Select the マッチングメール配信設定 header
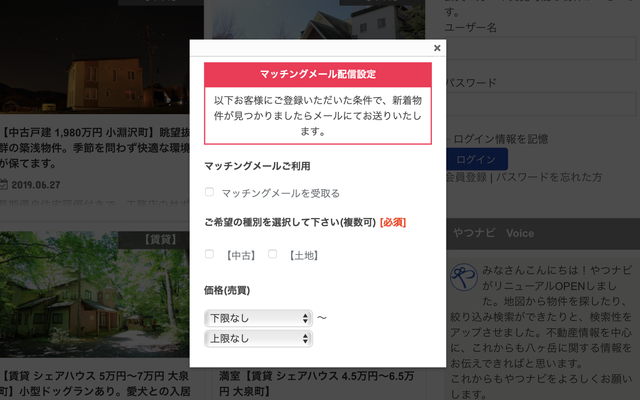Viewport: 640px width, 400px height. pos(318,74)
